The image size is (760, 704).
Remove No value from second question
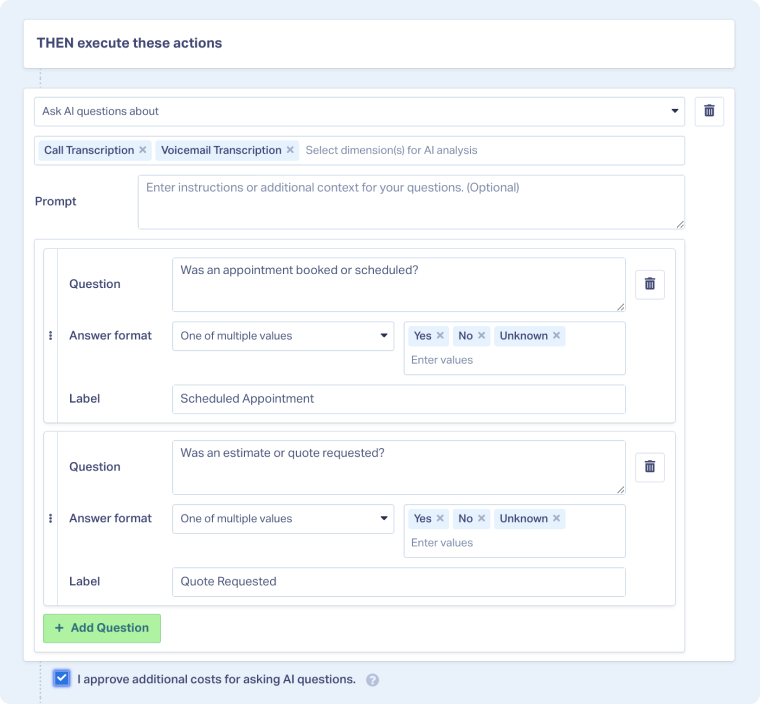click(481, 519)
